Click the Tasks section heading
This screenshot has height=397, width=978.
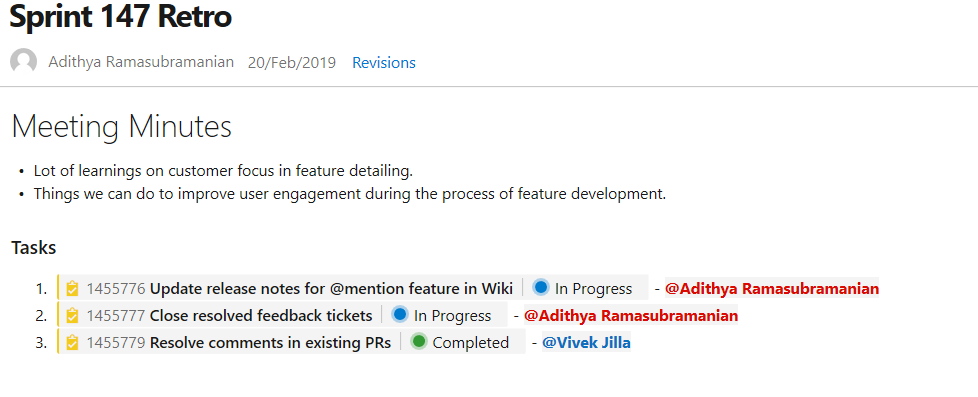point(34,248)
